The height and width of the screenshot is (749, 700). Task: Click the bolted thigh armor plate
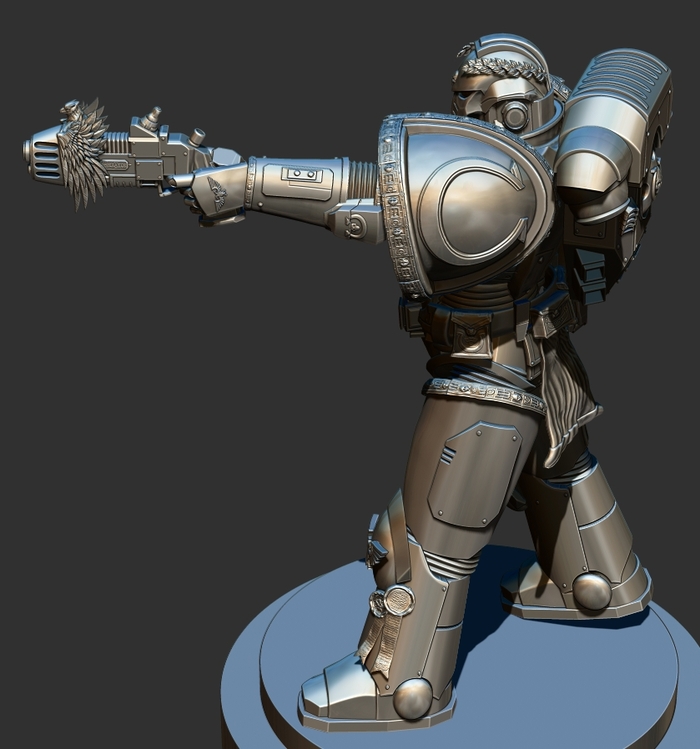(474, 475)
